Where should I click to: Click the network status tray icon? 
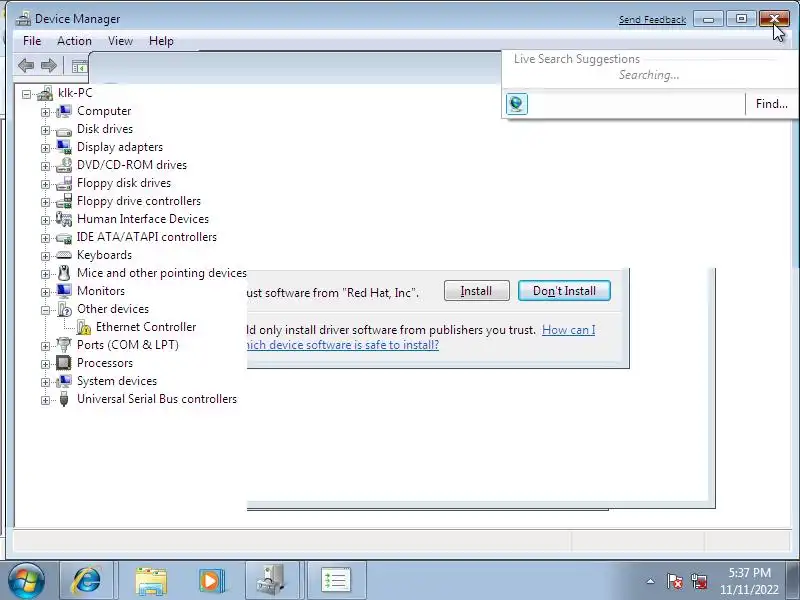699,581
